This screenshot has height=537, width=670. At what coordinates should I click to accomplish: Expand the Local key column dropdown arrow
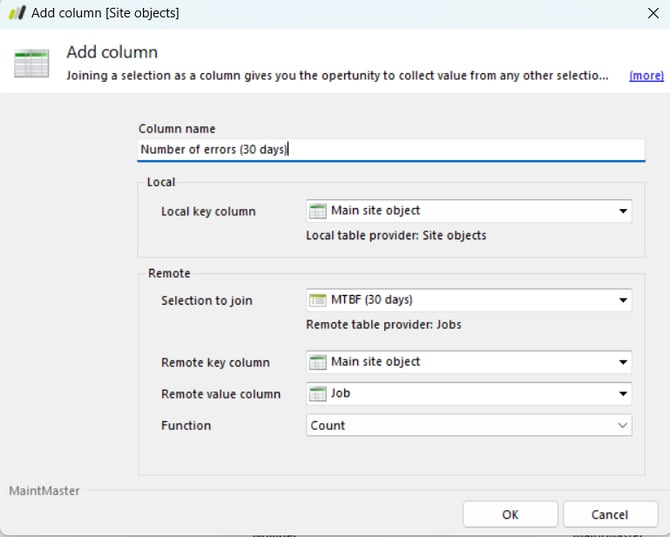(623, 211)
